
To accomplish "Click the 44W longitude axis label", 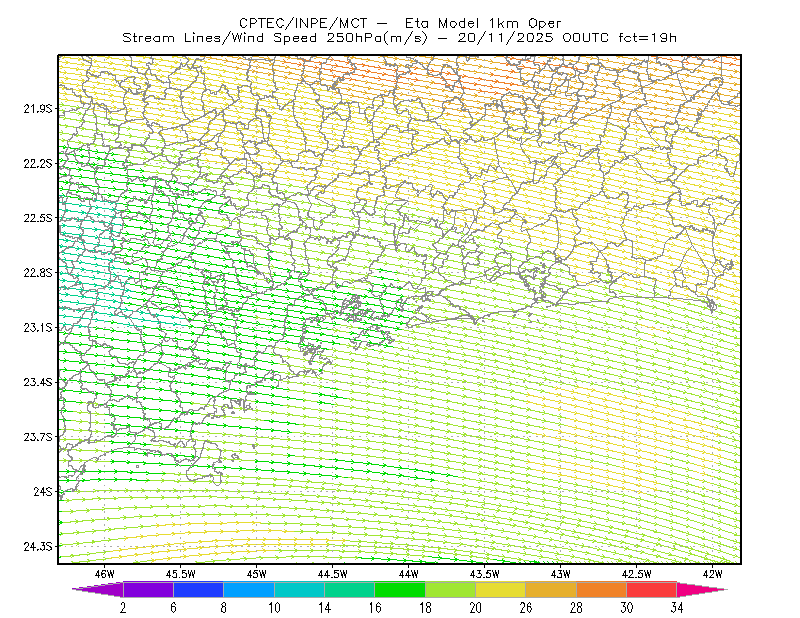I will (409, 574).
